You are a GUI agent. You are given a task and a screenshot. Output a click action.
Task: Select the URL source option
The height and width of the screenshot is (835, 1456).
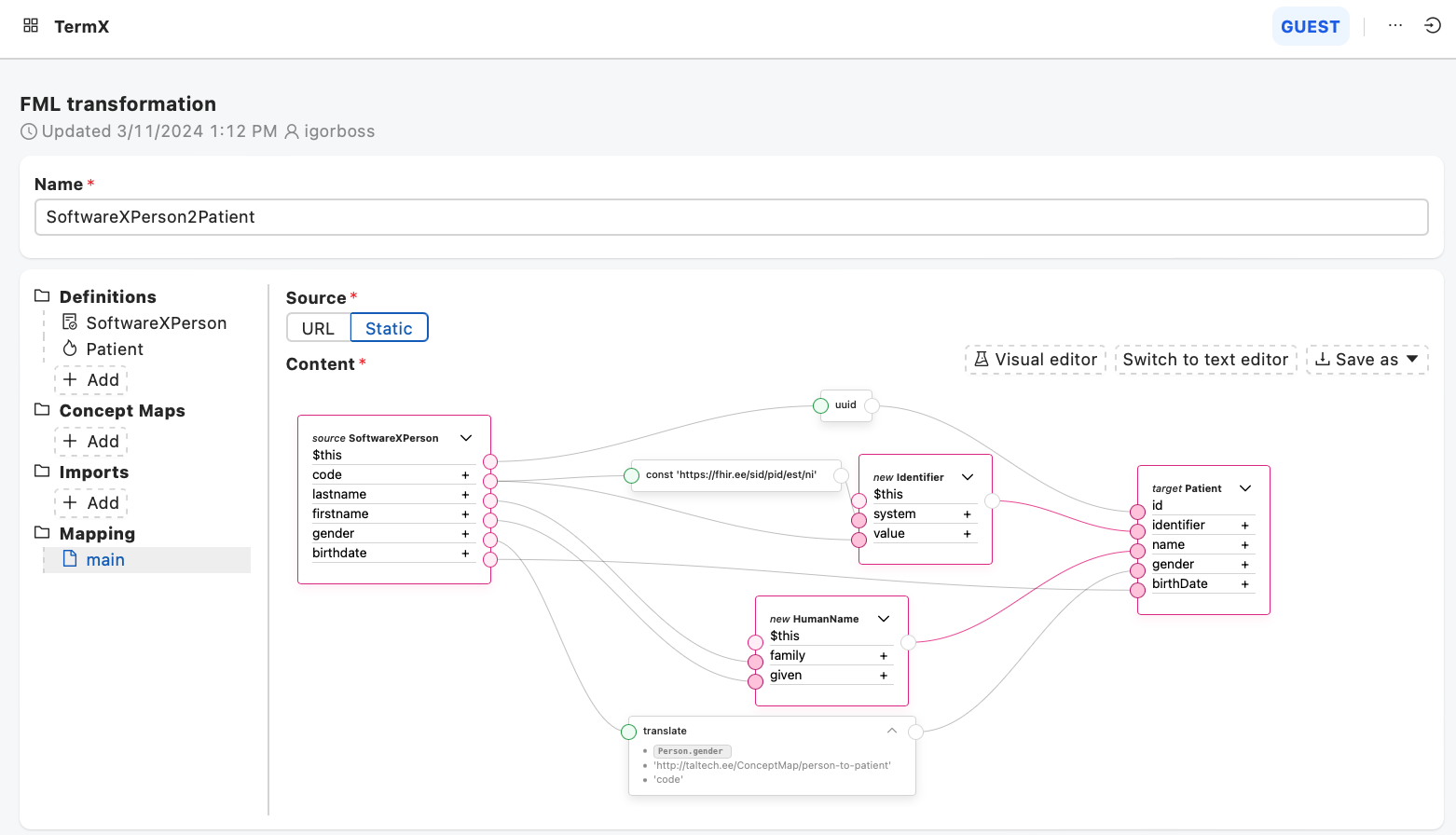(318, 328)
